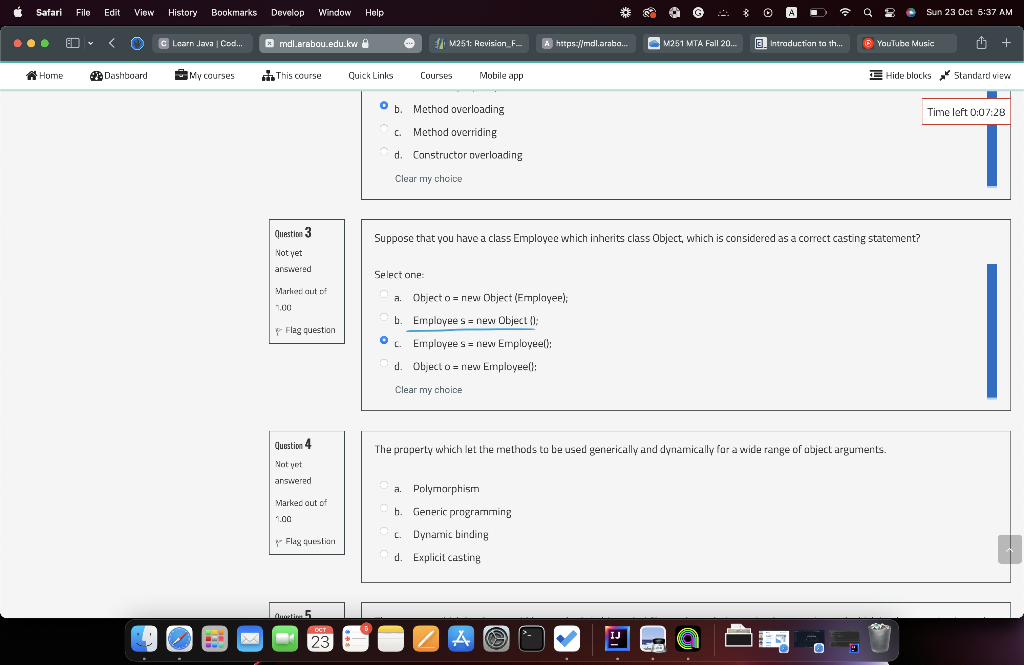Open Spotlight search in menu bar

(867, 12)
